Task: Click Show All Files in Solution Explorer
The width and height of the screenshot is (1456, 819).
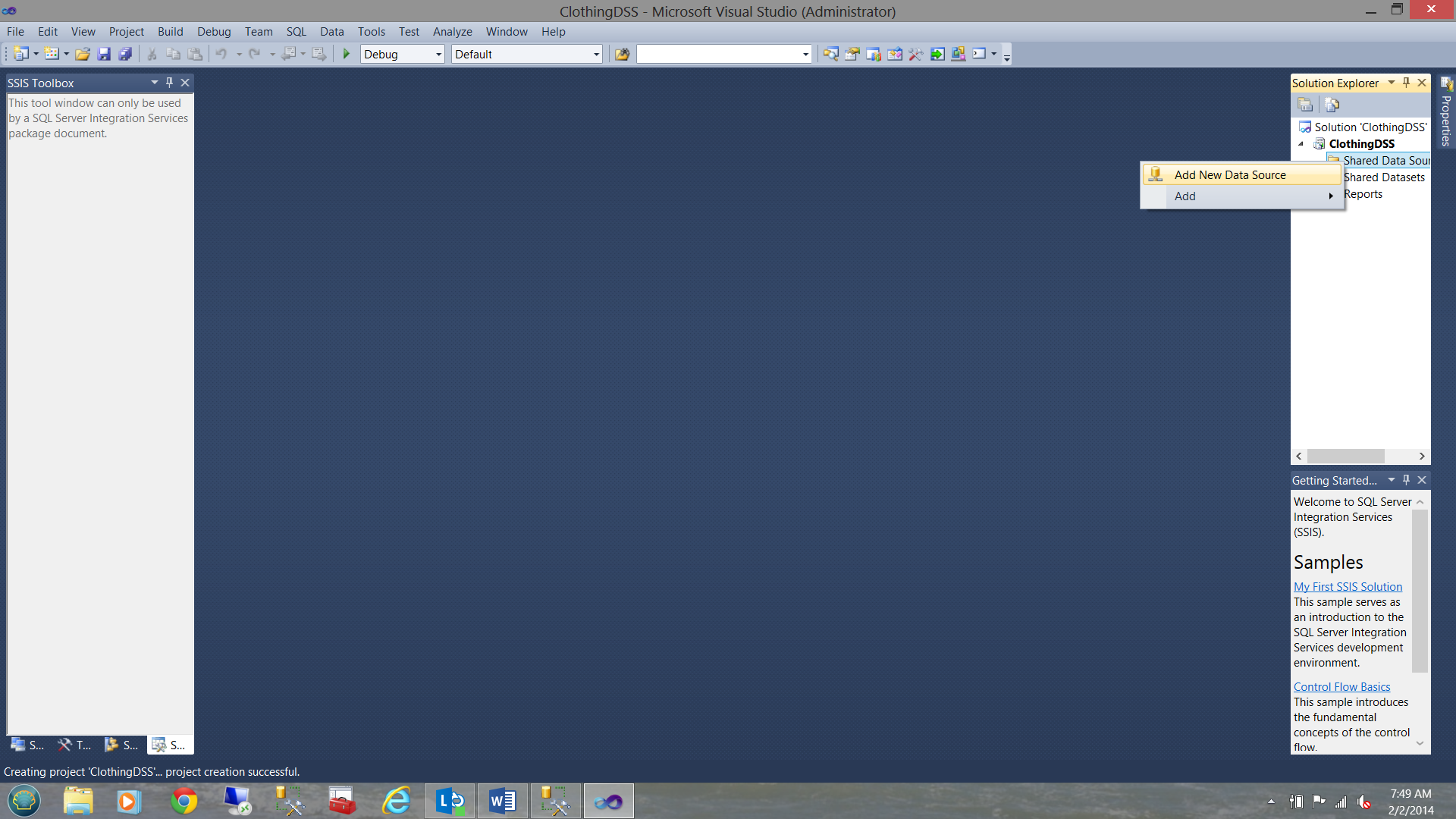Action: (x=1332, y=105)
